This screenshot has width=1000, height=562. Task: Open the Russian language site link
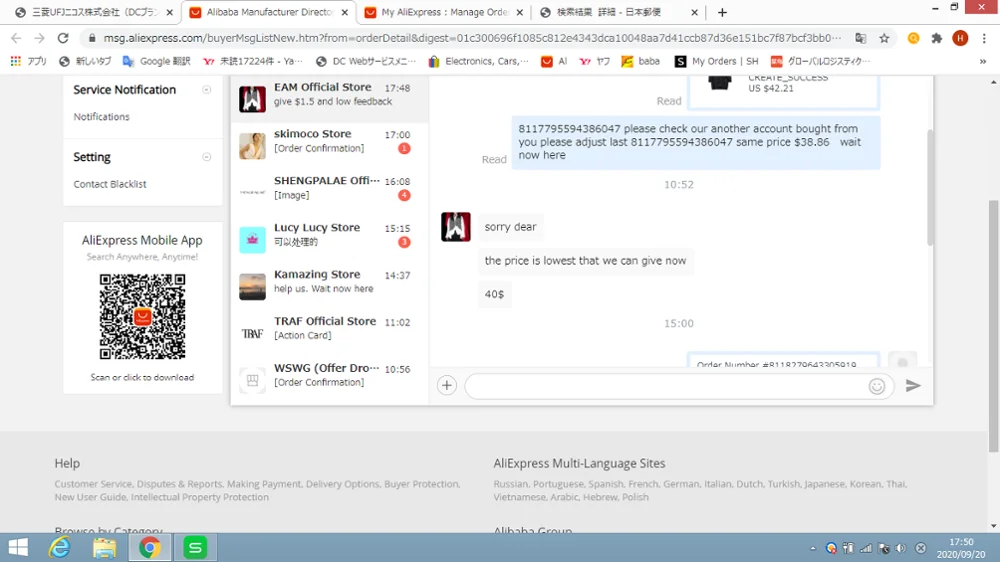click(510, 484)
